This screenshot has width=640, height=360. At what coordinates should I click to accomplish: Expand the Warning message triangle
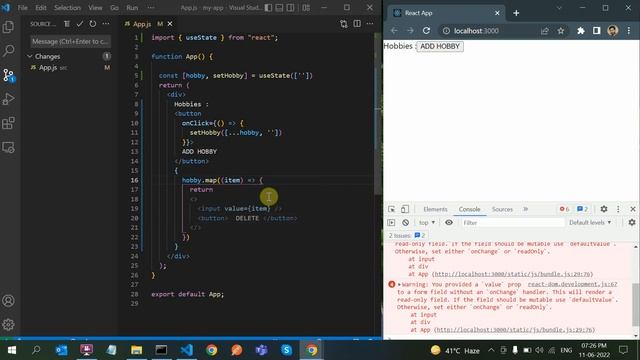400,284
